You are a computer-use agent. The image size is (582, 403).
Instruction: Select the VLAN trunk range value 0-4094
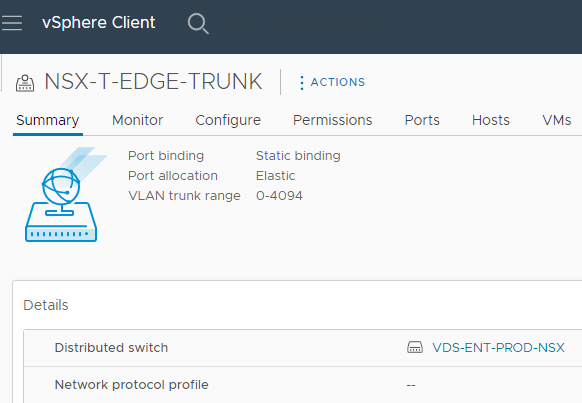(x=279, y=196)
